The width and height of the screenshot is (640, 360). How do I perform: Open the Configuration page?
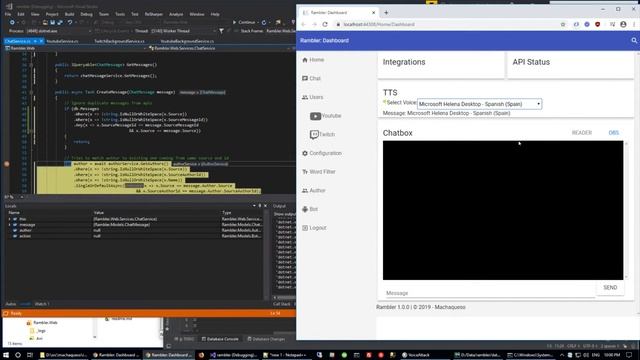coord(322,153)
